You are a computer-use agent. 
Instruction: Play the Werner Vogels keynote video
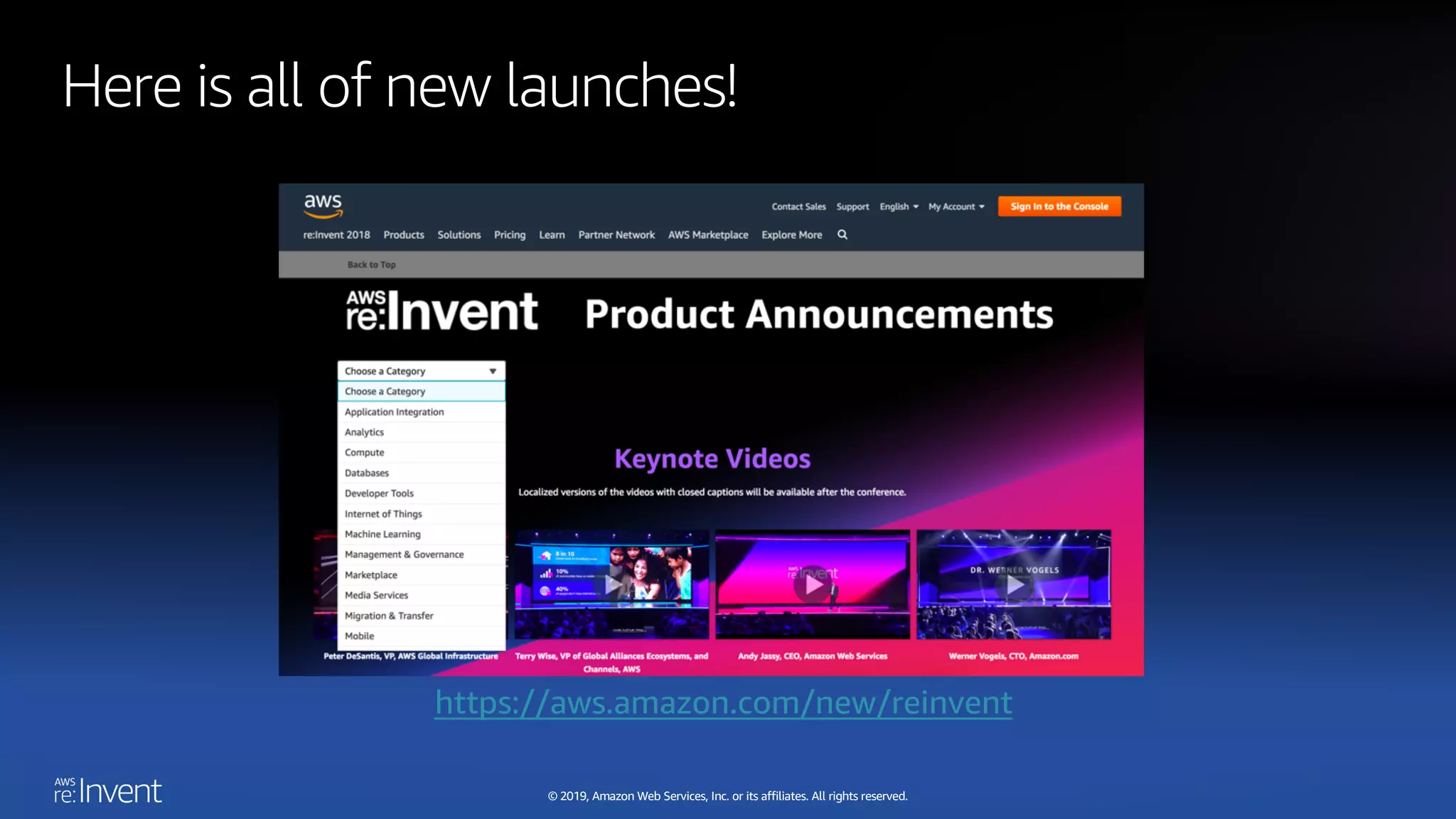coord(1014,584)
